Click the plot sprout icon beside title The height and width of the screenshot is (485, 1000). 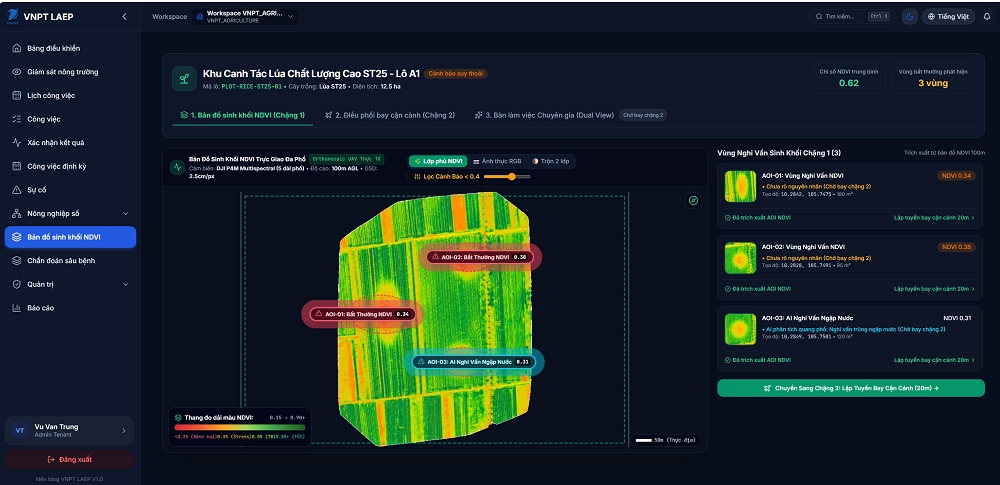coord(184,78)
